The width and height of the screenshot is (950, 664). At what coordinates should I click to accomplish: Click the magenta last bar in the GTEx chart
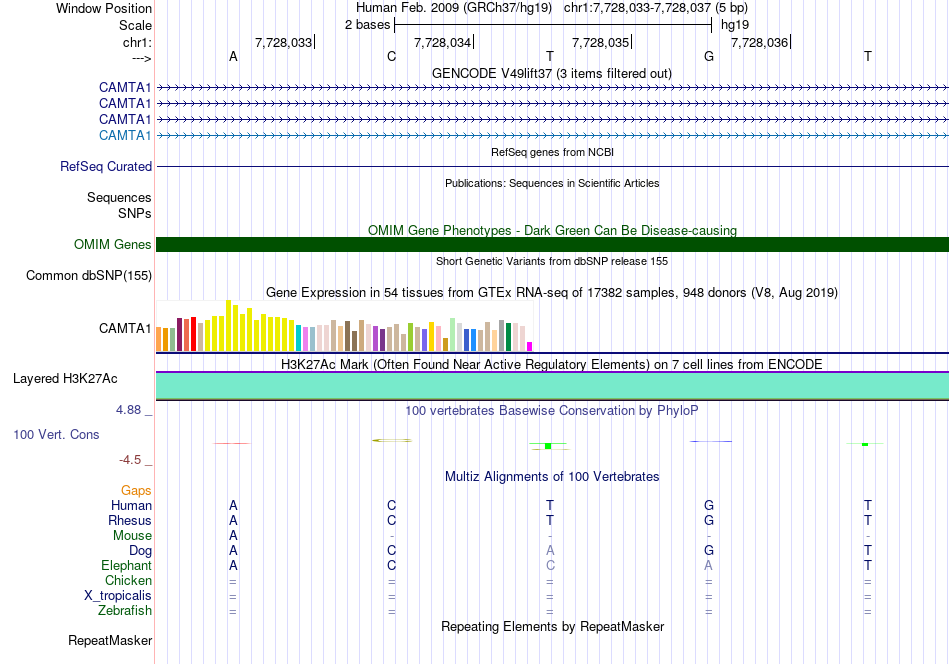[530, 347]
